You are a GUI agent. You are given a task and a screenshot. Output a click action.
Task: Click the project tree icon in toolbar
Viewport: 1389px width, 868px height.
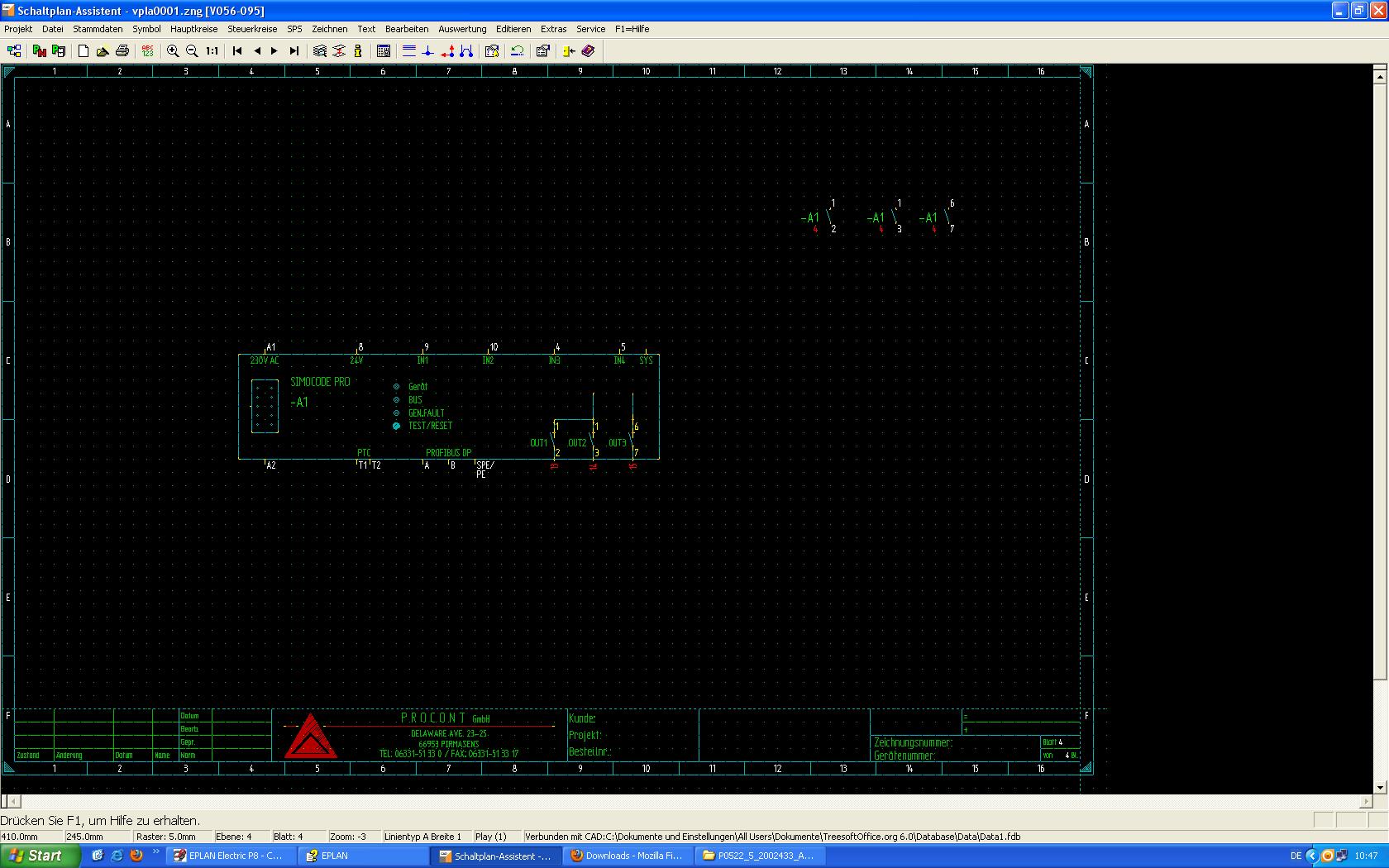click(x=14, y=51)
